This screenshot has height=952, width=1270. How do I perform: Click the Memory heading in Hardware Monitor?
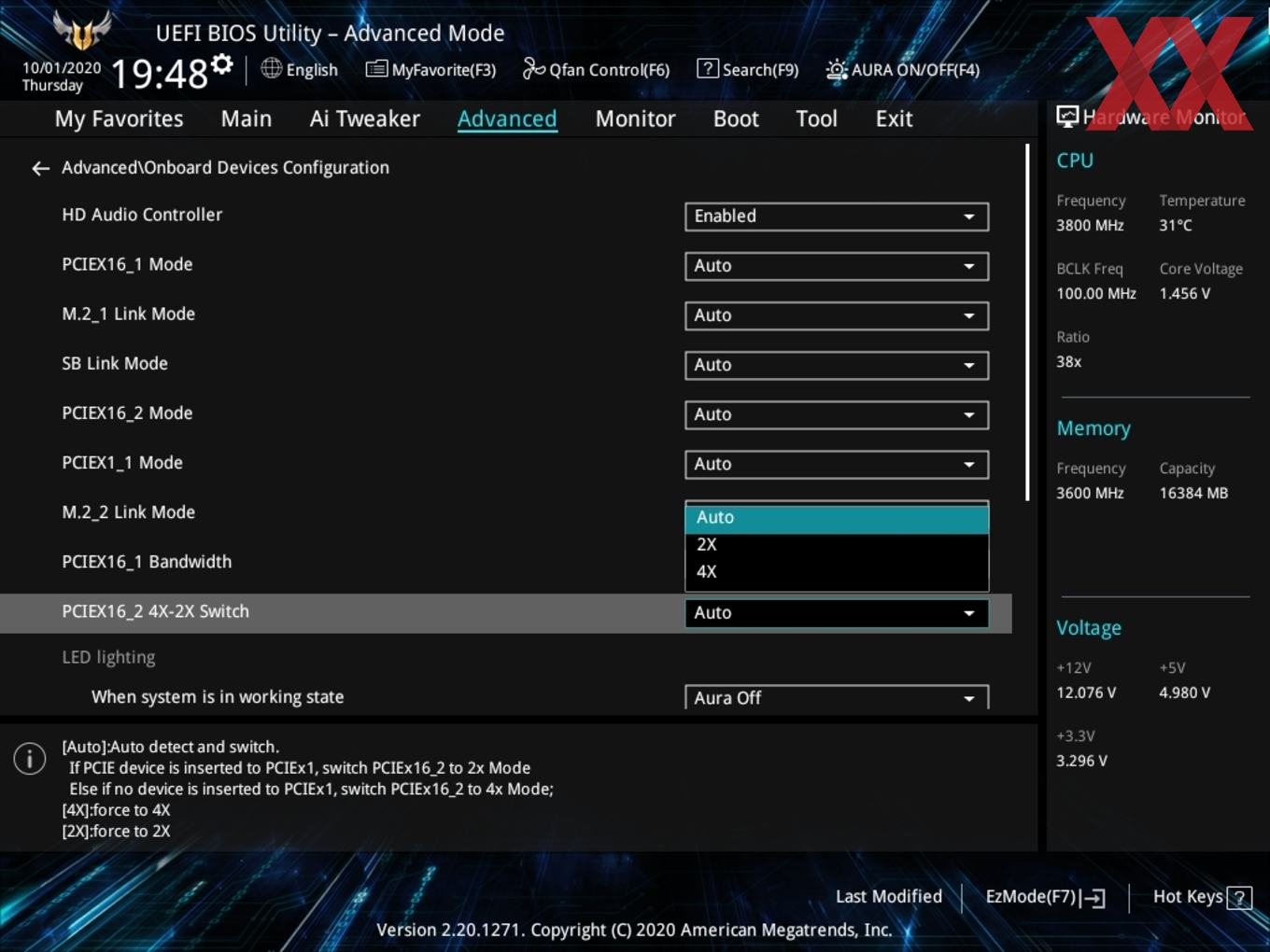click(x=1094, y=428)
